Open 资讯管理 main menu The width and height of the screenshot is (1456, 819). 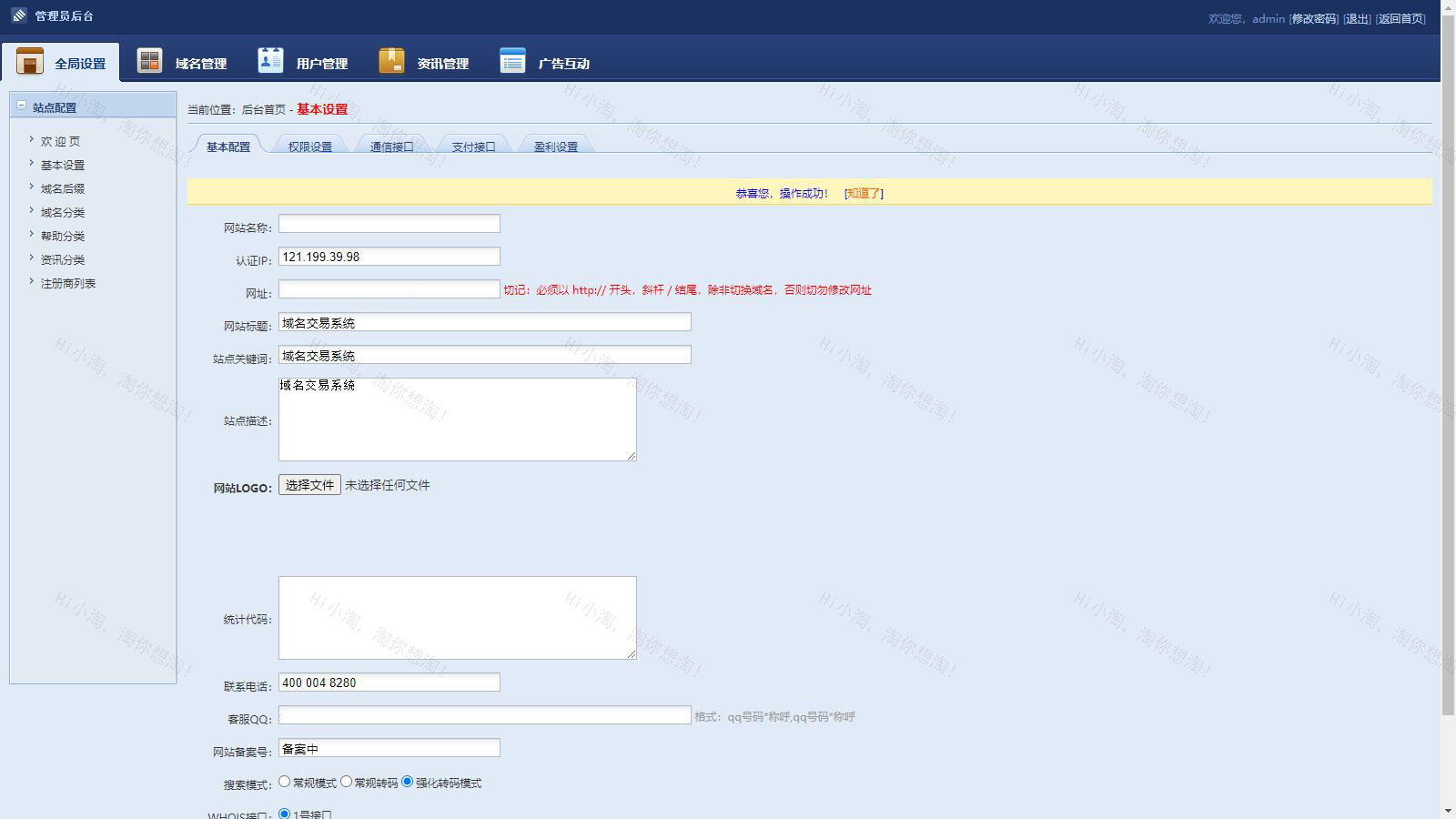tap(424, 62)
